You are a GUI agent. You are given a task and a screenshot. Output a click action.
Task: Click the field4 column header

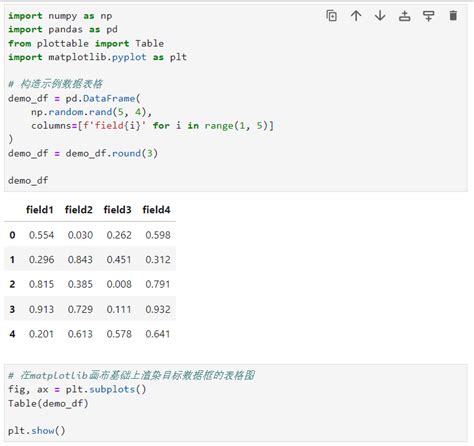pyautogui.click(x=156, y=210)
